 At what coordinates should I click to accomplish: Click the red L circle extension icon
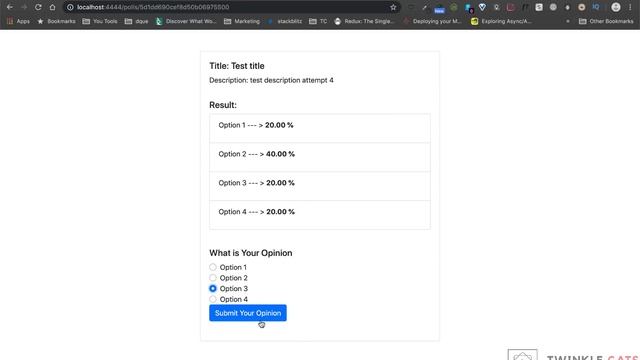click(511, 7)
